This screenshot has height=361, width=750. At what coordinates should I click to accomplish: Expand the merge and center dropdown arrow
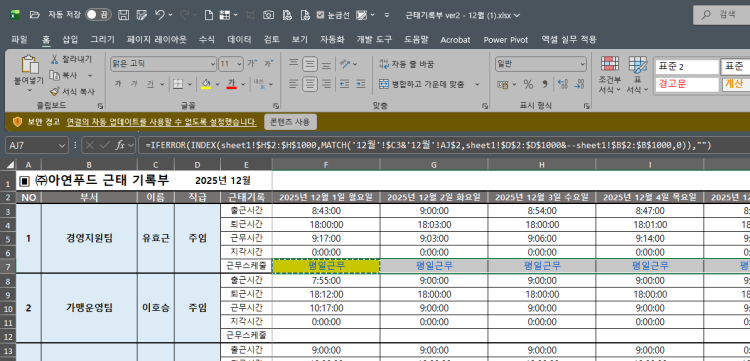coord(477,85)
